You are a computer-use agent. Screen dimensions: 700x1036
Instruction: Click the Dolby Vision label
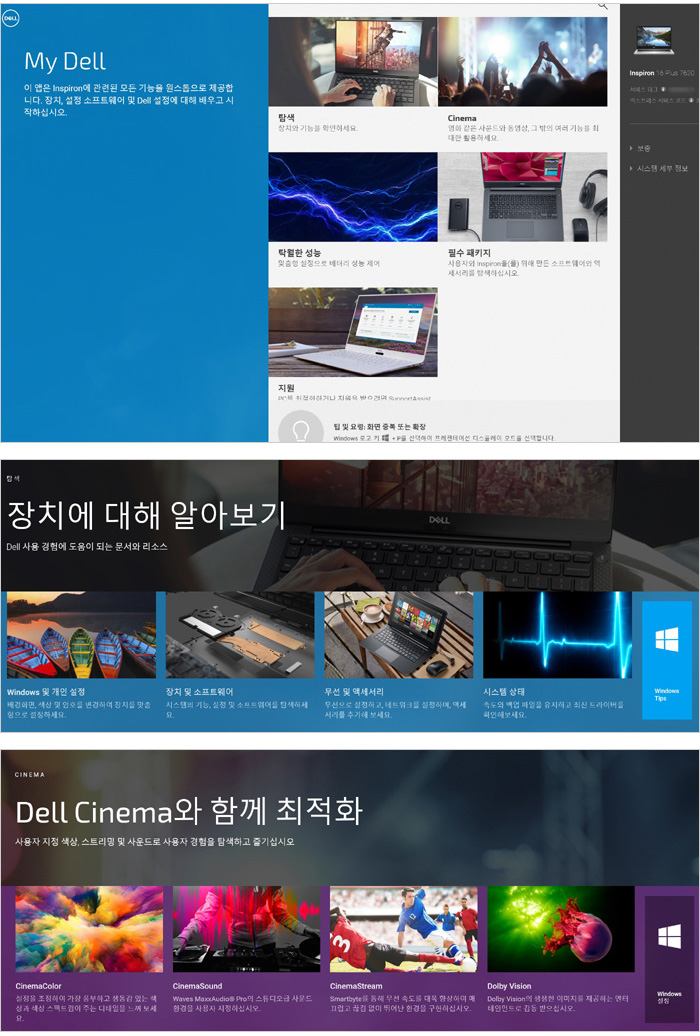[510, 986]
